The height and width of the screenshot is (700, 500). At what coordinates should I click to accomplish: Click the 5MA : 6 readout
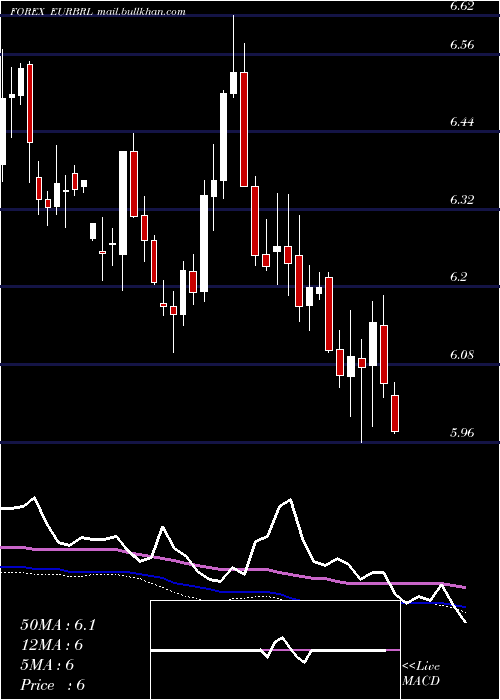click(47, 665)
